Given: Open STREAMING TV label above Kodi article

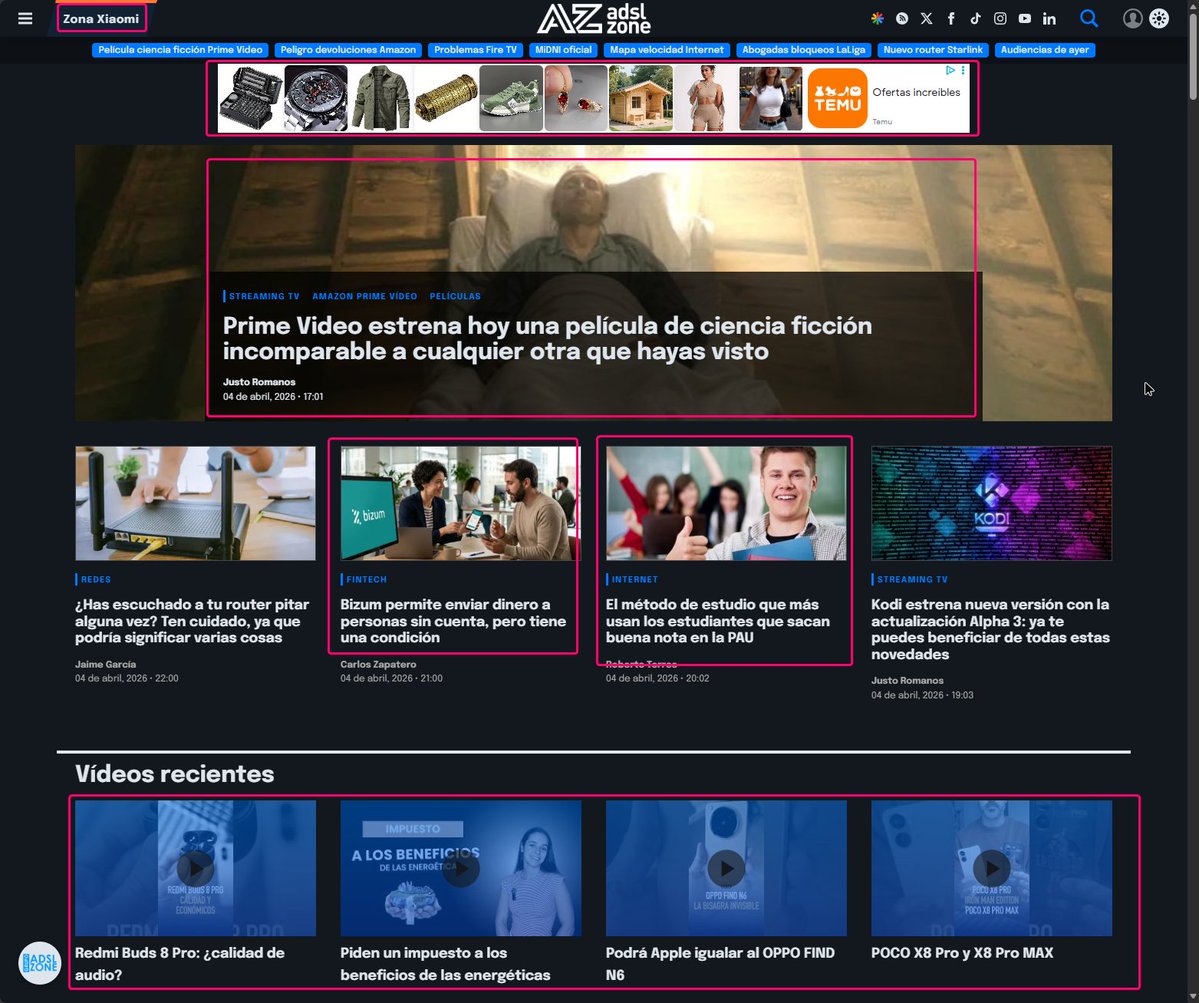Looking at the screenshot, I should point(912,579).
